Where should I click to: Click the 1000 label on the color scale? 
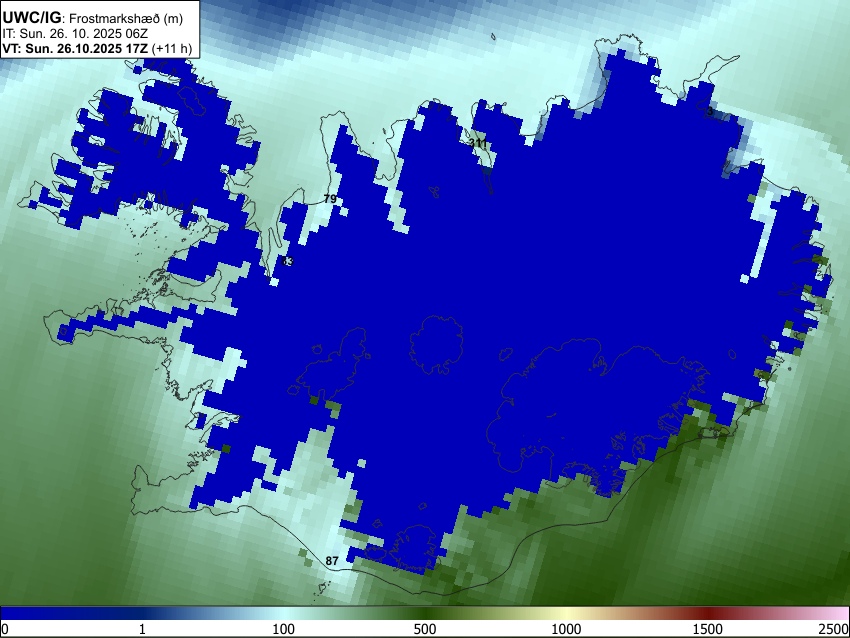(566, 629)
